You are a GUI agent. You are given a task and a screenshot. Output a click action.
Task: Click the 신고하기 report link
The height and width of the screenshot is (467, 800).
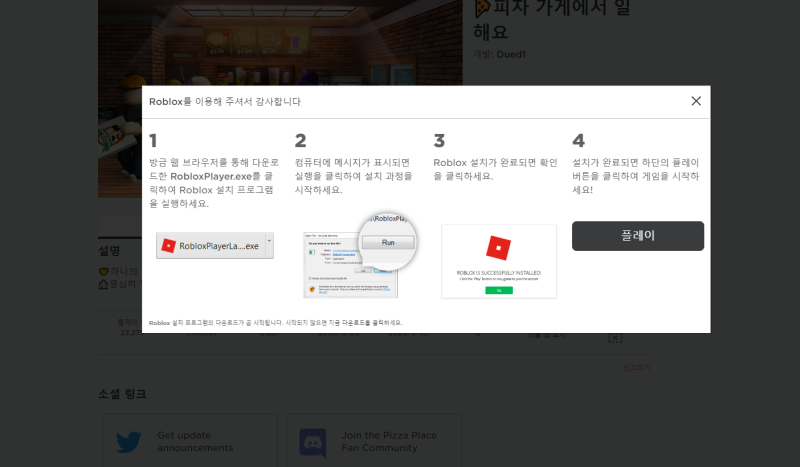pos(636,368)
